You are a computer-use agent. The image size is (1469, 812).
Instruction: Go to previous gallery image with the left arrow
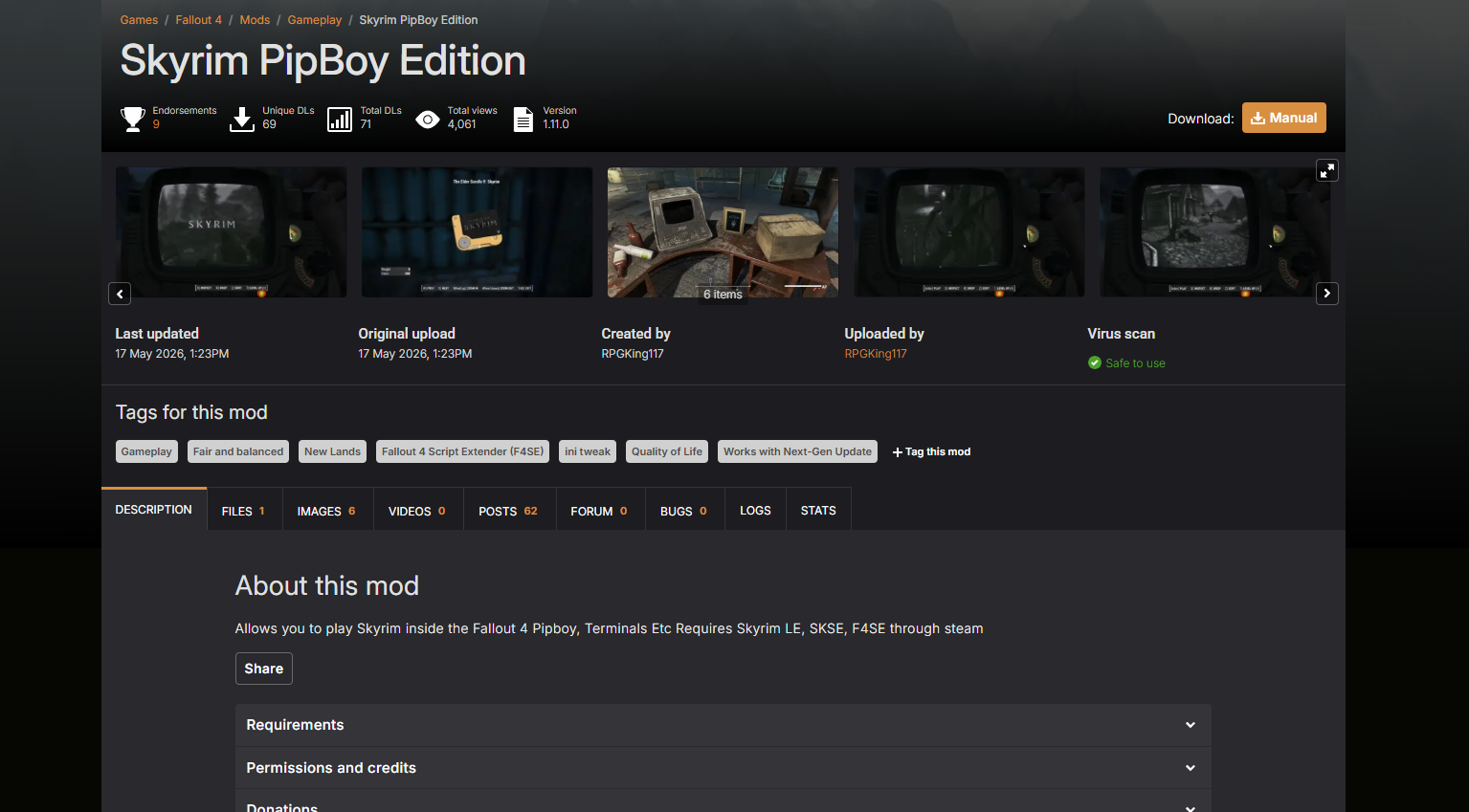[x=120, y=294]
